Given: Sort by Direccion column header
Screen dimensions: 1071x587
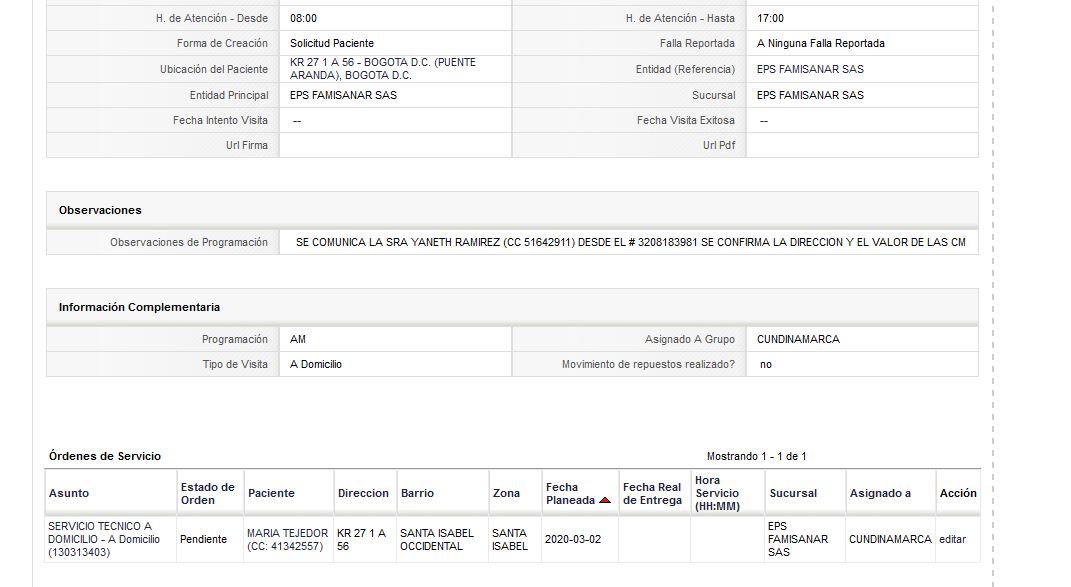Looking at the screenshot, I should (x=363, y=493).
